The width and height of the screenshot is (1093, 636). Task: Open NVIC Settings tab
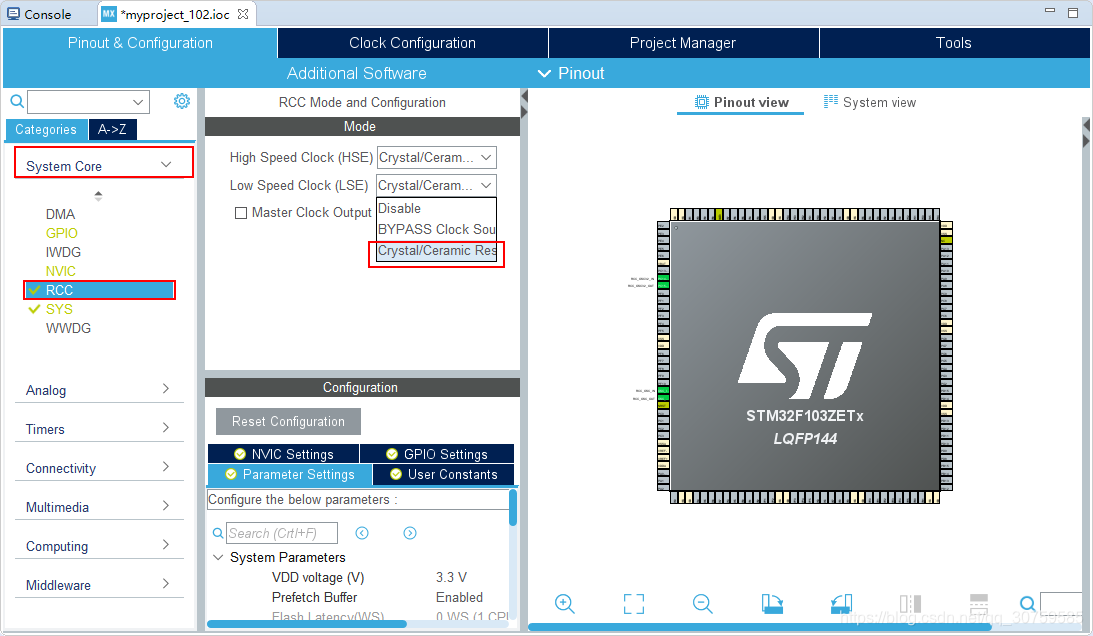pos(284,454)
